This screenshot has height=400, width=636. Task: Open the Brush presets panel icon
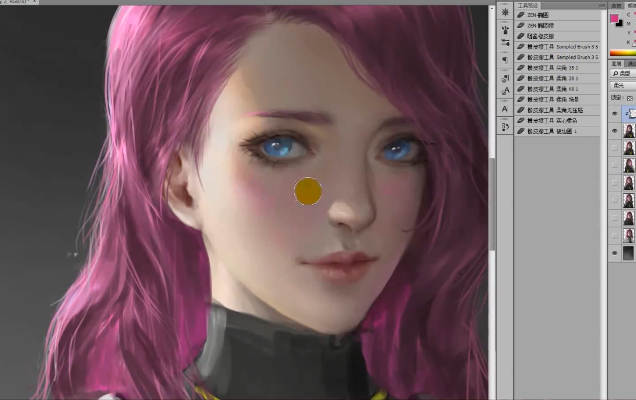click(505, 12)
